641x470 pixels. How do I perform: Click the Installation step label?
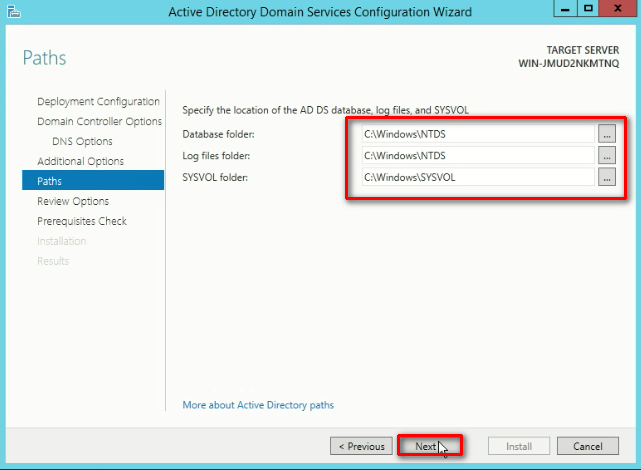[62, 241]
